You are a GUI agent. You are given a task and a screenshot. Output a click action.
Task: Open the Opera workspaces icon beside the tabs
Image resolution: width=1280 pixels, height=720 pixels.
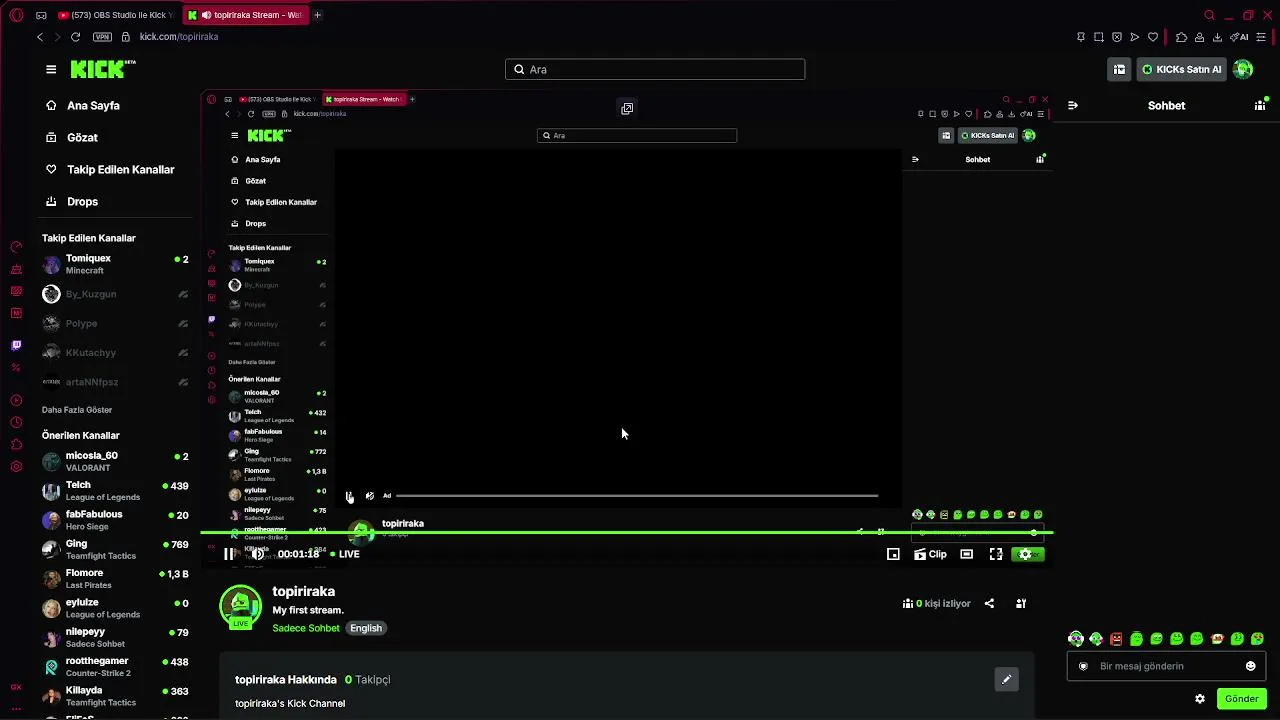41,15
